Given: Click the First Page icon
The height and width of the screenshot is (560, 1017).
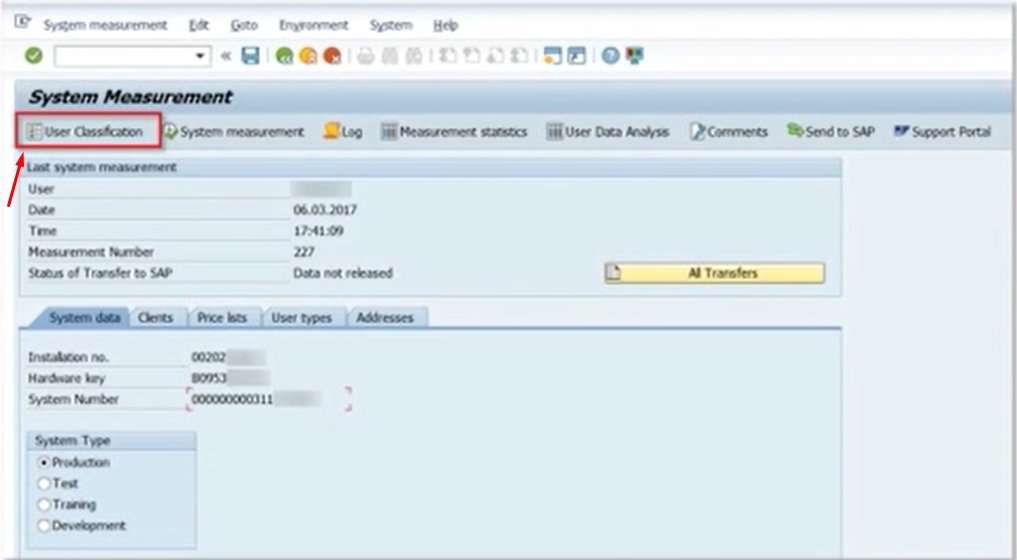Looking at the screenshot, I should pos(448,56).
